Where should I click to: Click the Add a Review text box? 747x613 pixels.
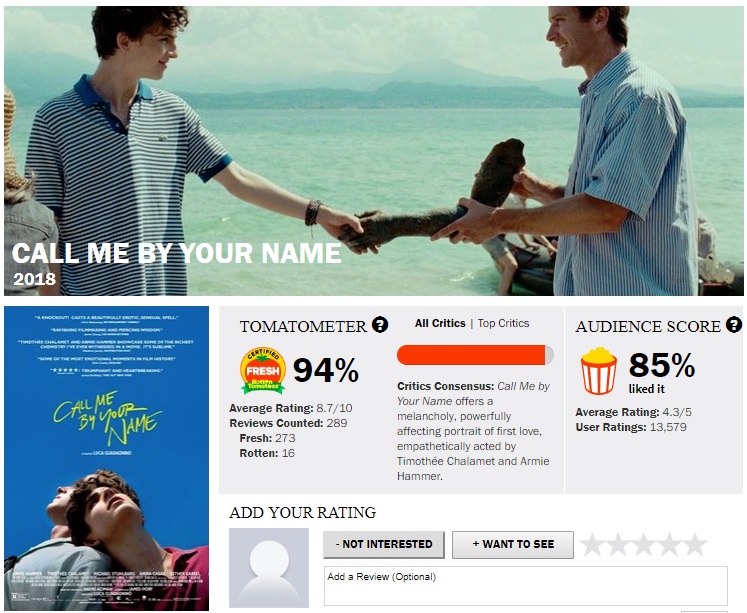pyautogui.click(x=525, y=586)
